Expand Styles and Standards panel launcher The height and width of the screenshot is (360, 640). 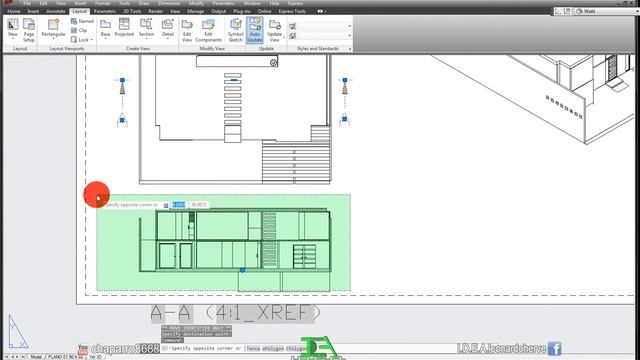(x=350, y=49)
